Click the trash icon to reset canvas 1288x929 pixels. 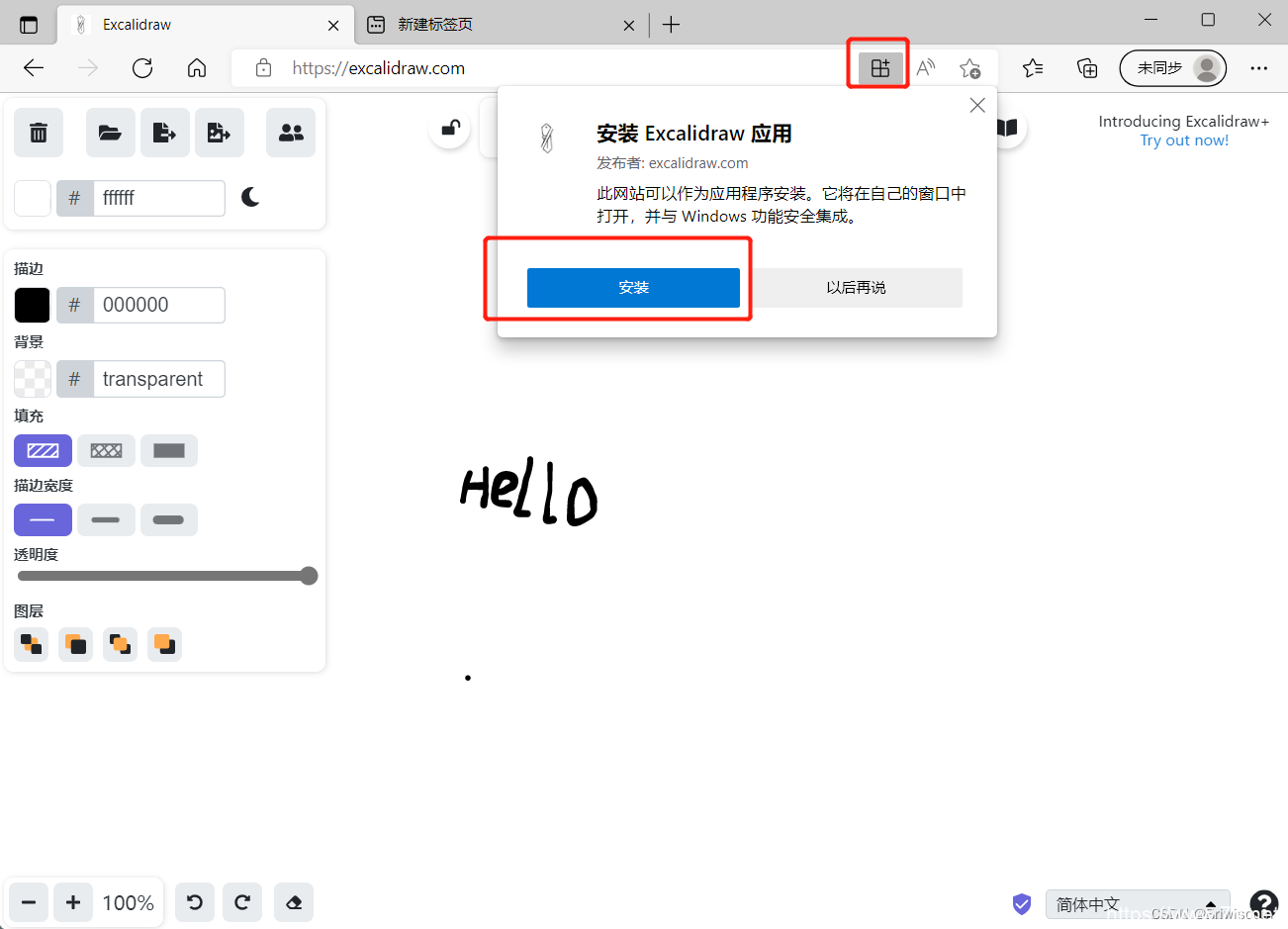coord(39,133)
